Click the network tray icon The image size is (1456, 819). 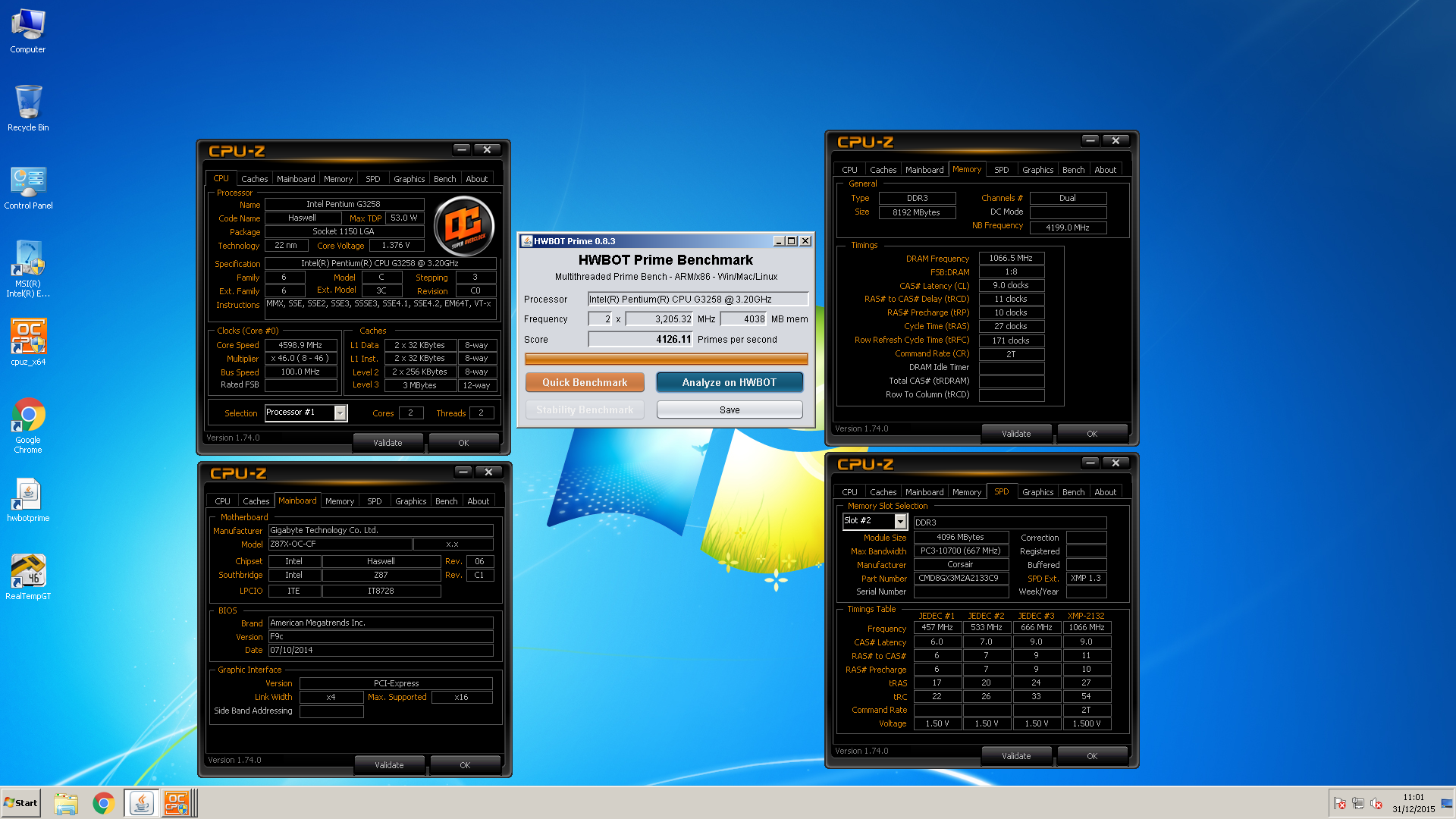(x=1358, y=804)
